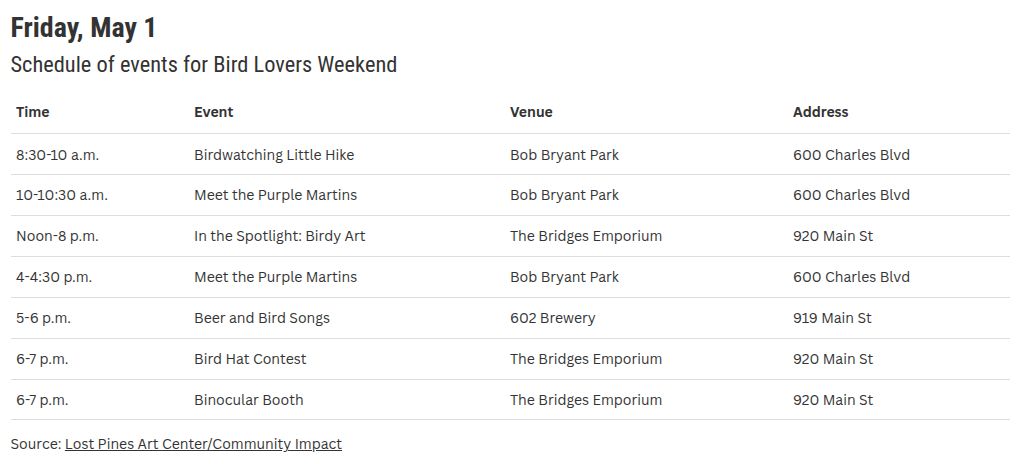Click In the Spotlight: Birdy Art event
The image size is (1020, 464).
[280, 236]
